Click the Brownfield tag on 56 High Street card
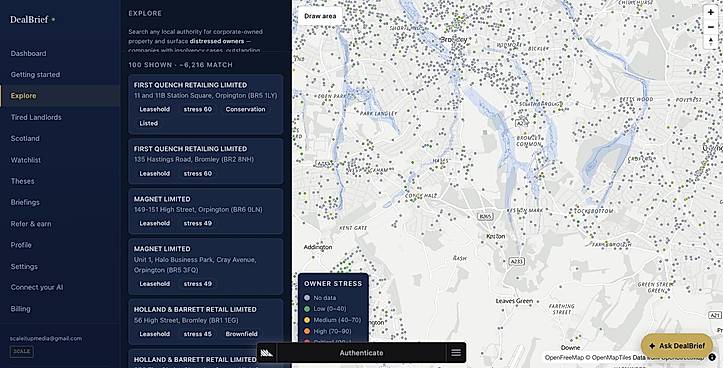This screenshot has width=723, height=368. click(241, 334)
